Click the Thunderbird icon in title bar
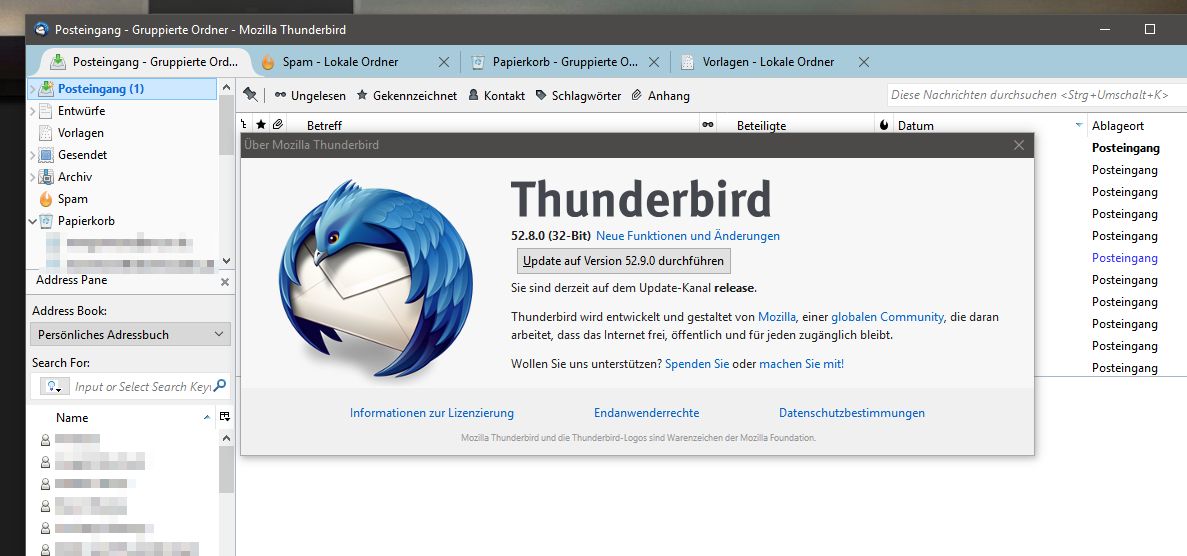The image size is (1187, 556). point(41,30)
